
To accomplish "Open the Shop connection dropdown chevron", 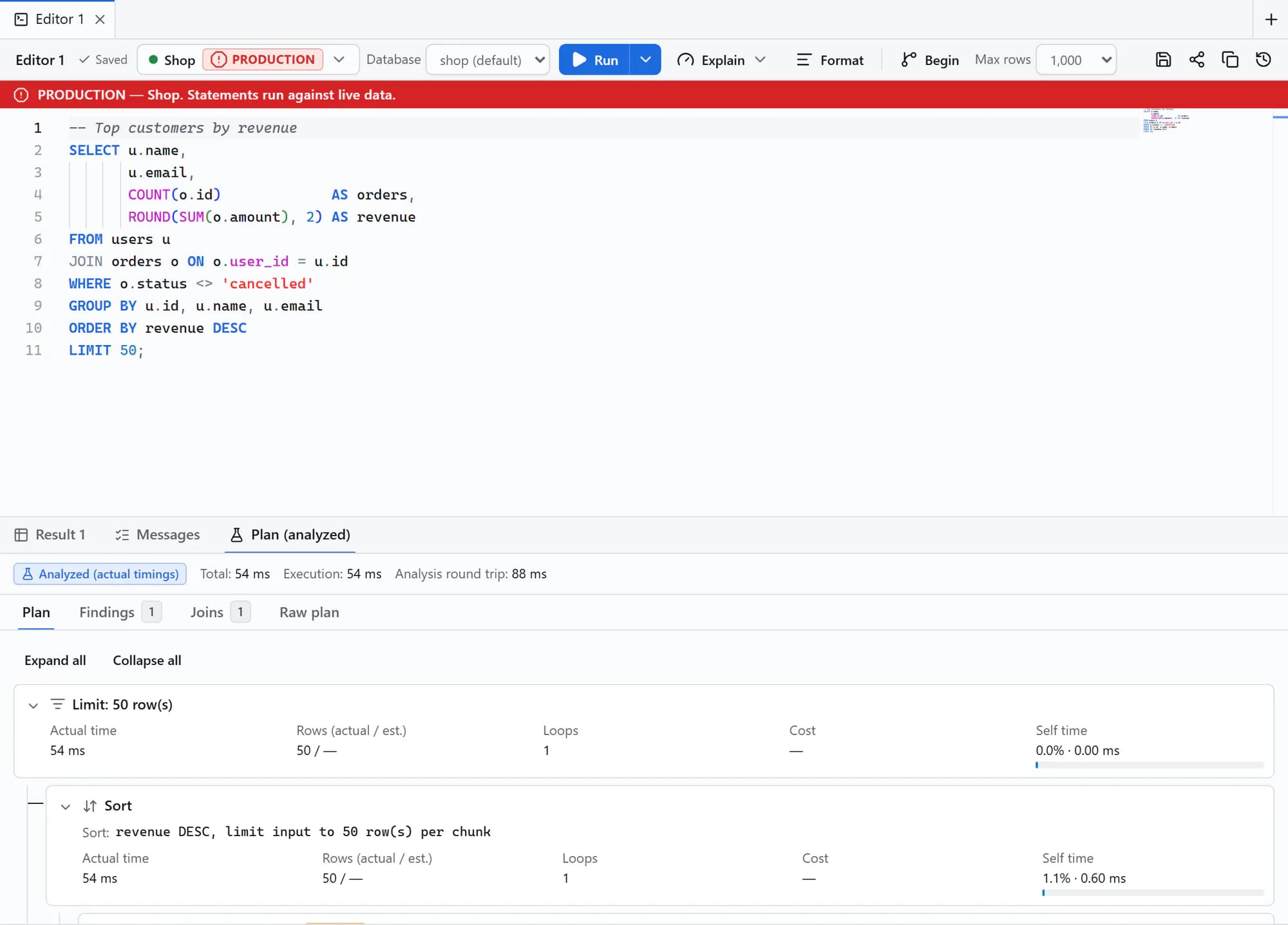I will pos(339,60).
